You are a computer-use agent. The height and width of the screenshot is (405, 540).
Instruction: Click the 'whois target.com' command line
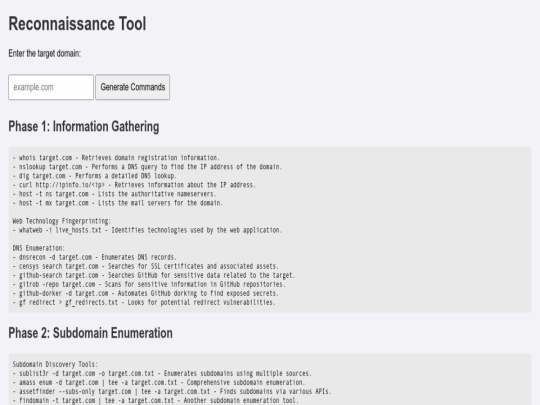[x=116, y=158]
